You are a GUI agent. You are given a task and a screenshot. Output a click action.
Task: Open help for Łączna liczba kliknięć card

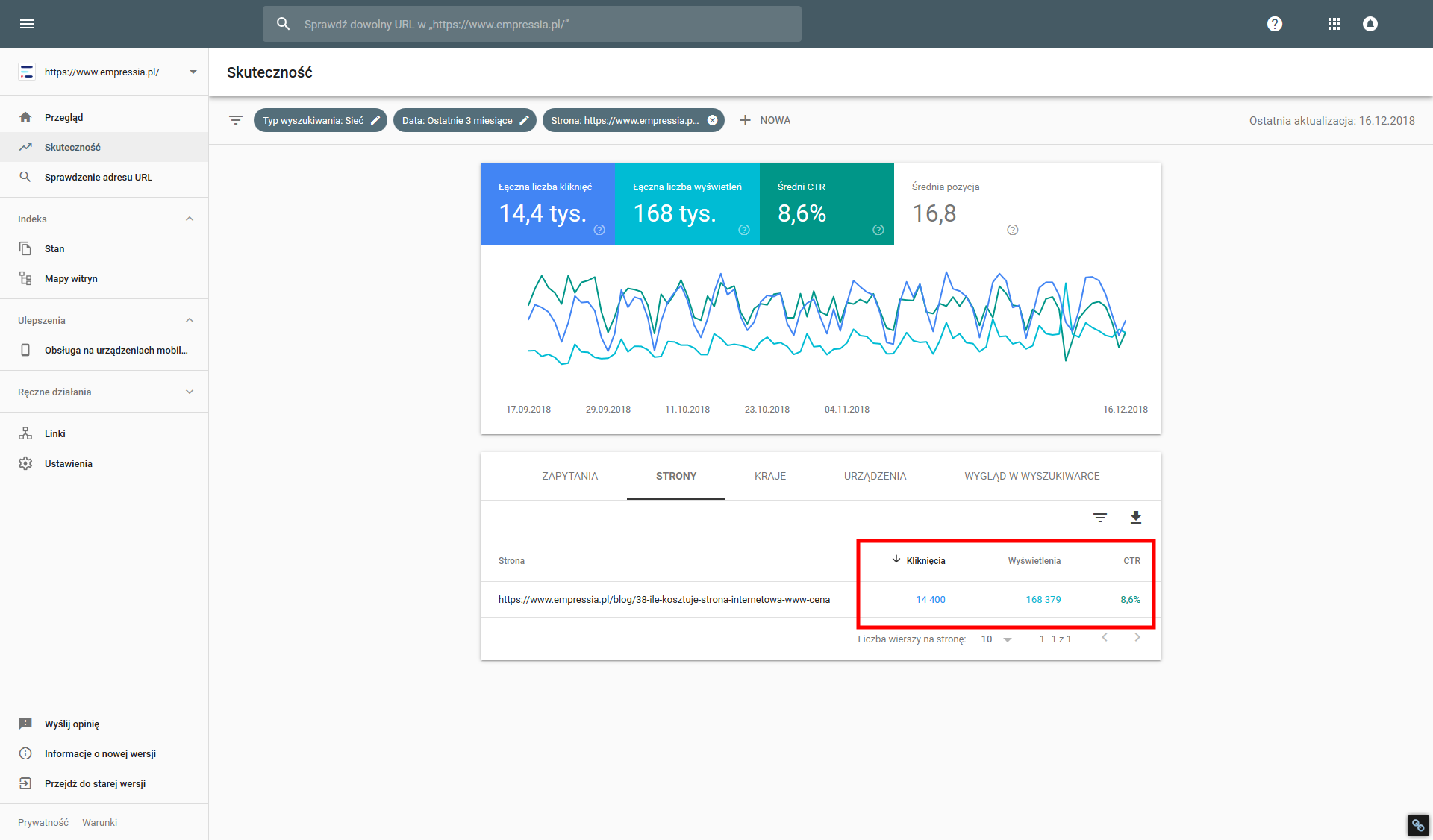tap(599, 230)
